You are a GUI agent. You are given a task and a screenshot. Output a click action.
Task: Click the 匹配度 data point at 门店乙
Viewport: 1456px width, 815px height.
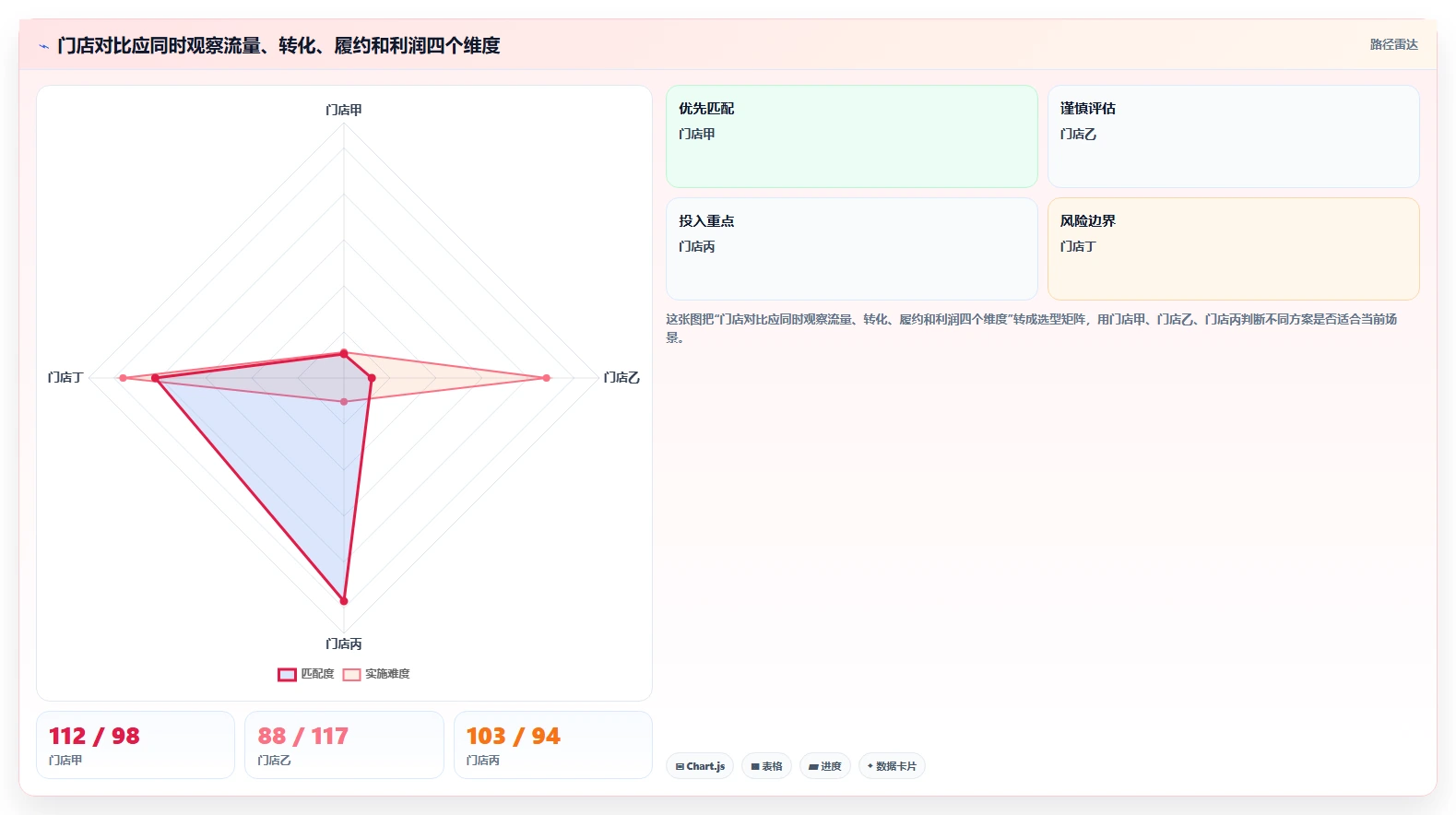[x=372, y=378]
